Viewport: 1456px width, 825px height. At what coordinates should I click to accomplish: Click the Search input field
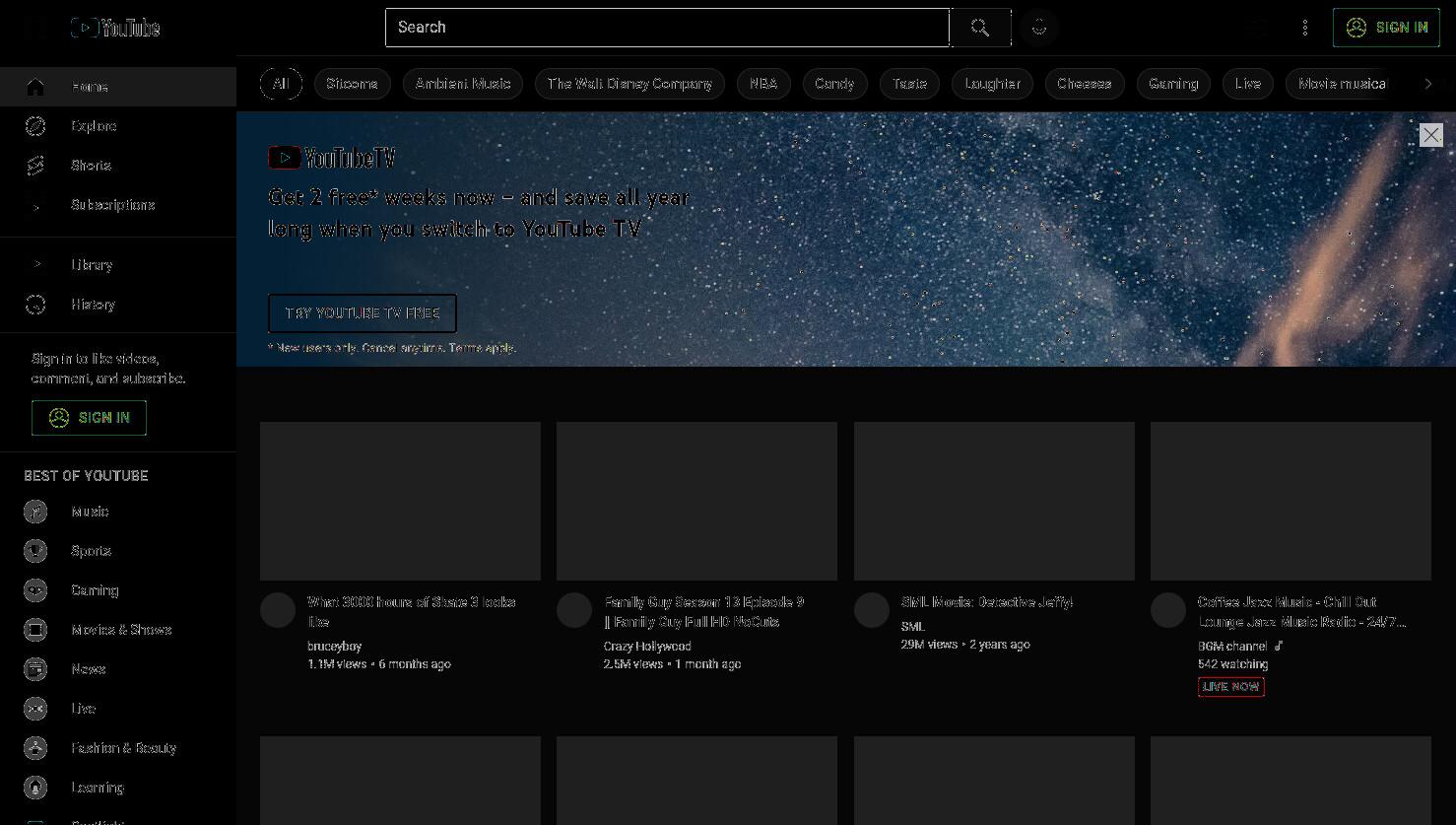point(667,28)
